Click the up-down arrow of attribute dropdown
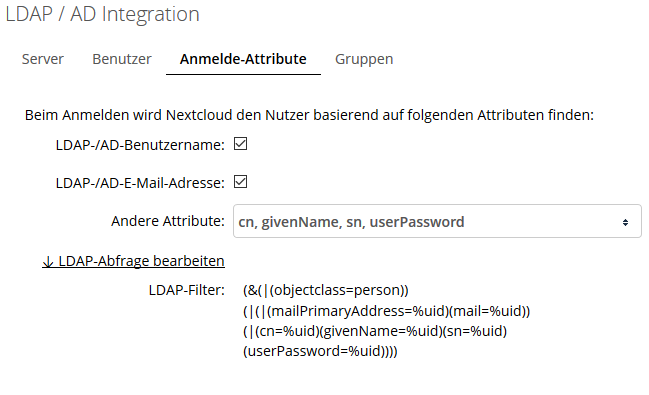This screenshot has width=649, height=395. (x=625, y=222)
